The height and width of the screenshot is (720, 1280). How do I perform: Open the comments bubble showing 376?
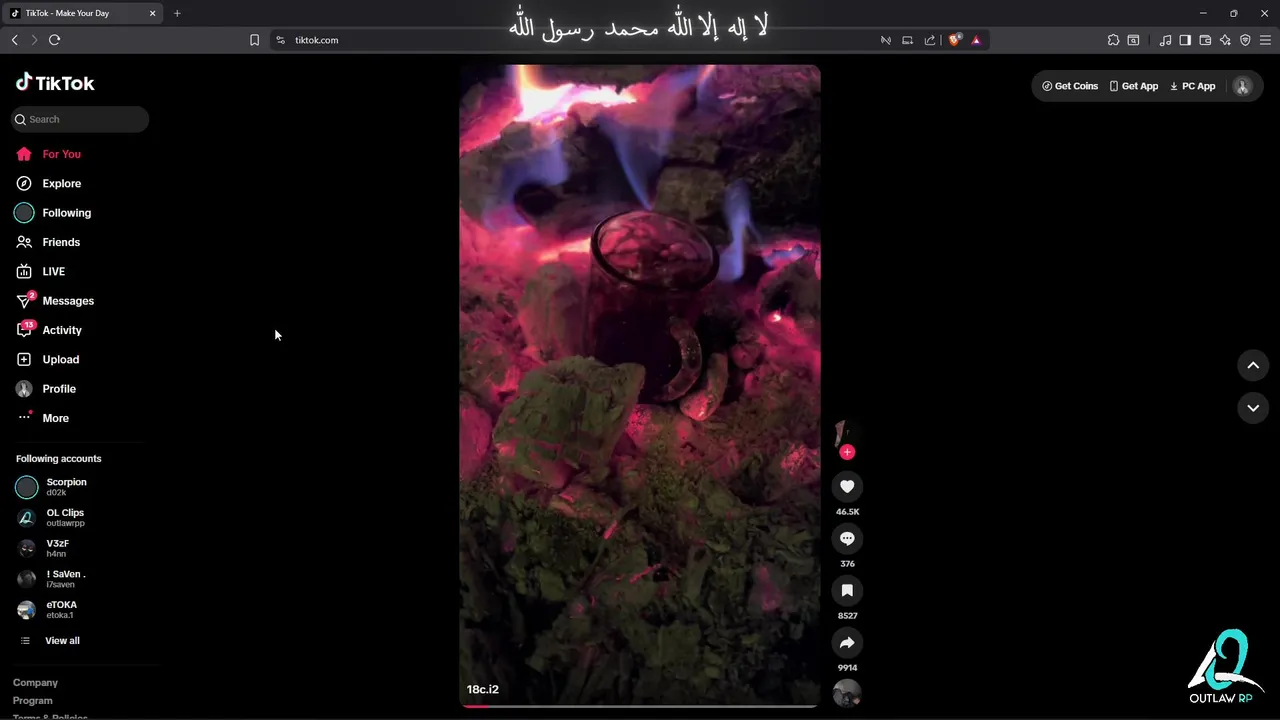847,538
